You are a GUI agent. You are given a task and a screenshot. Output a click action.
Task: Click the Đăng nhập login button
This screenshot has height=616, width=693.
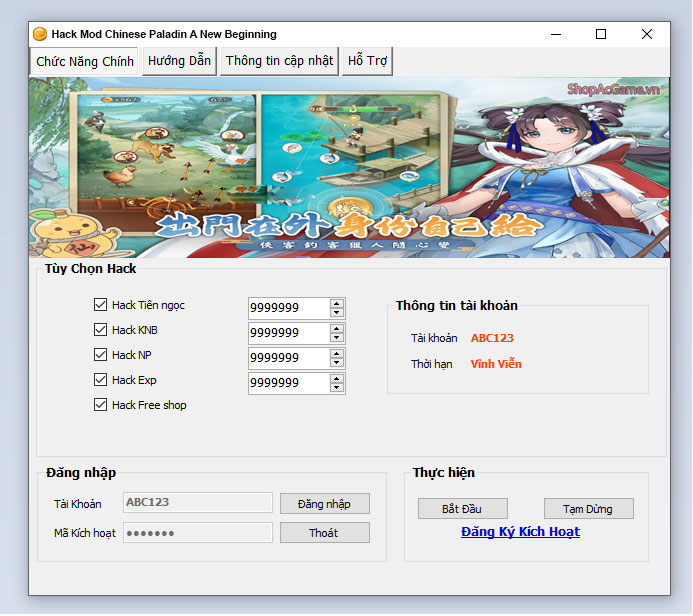(325, 504)
